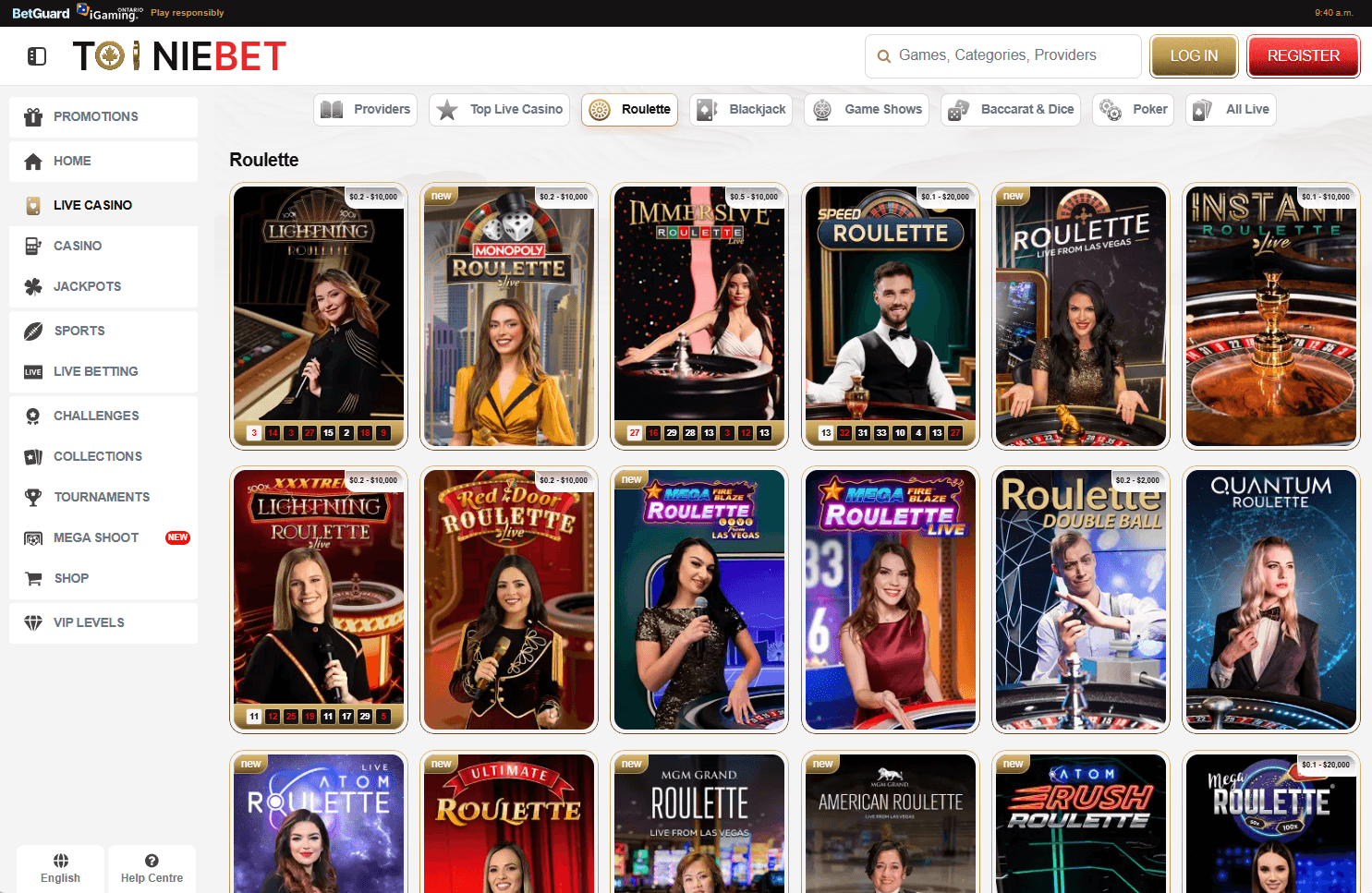The height and width of the screenshot is (893, 1372).
Task: Open the Quantum Roulette game
Action: pyautogui.click(x=1271, y=599)
